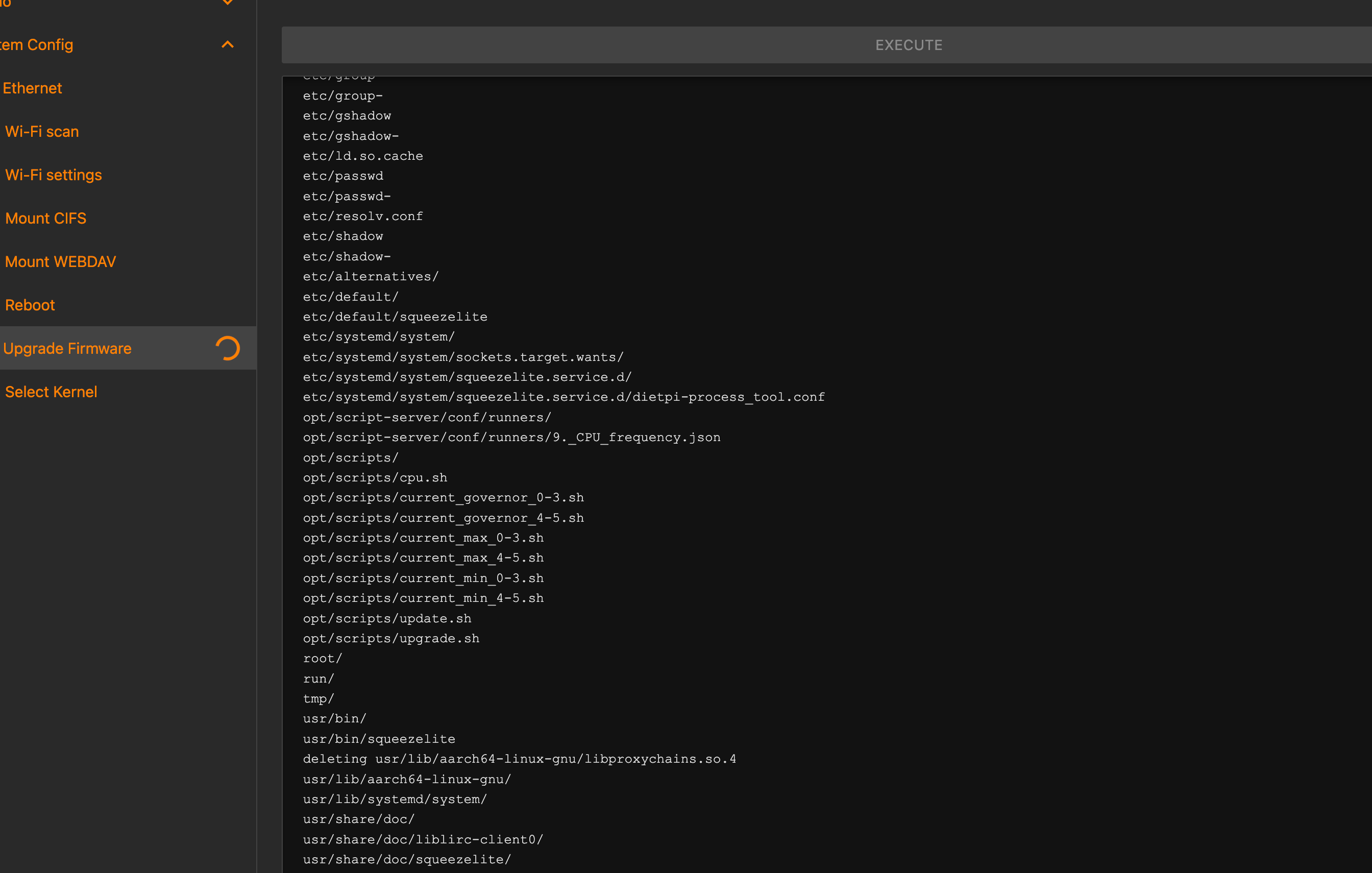
Task: Open the Ethernet config page
Action: 33,88
